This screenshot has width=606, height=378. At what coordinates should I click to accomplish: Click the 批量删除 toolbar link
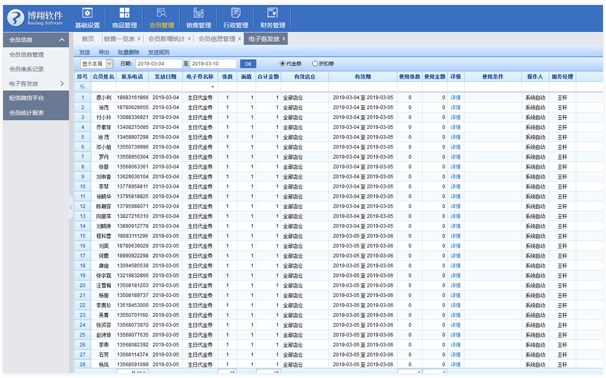[x=128, y=52]
